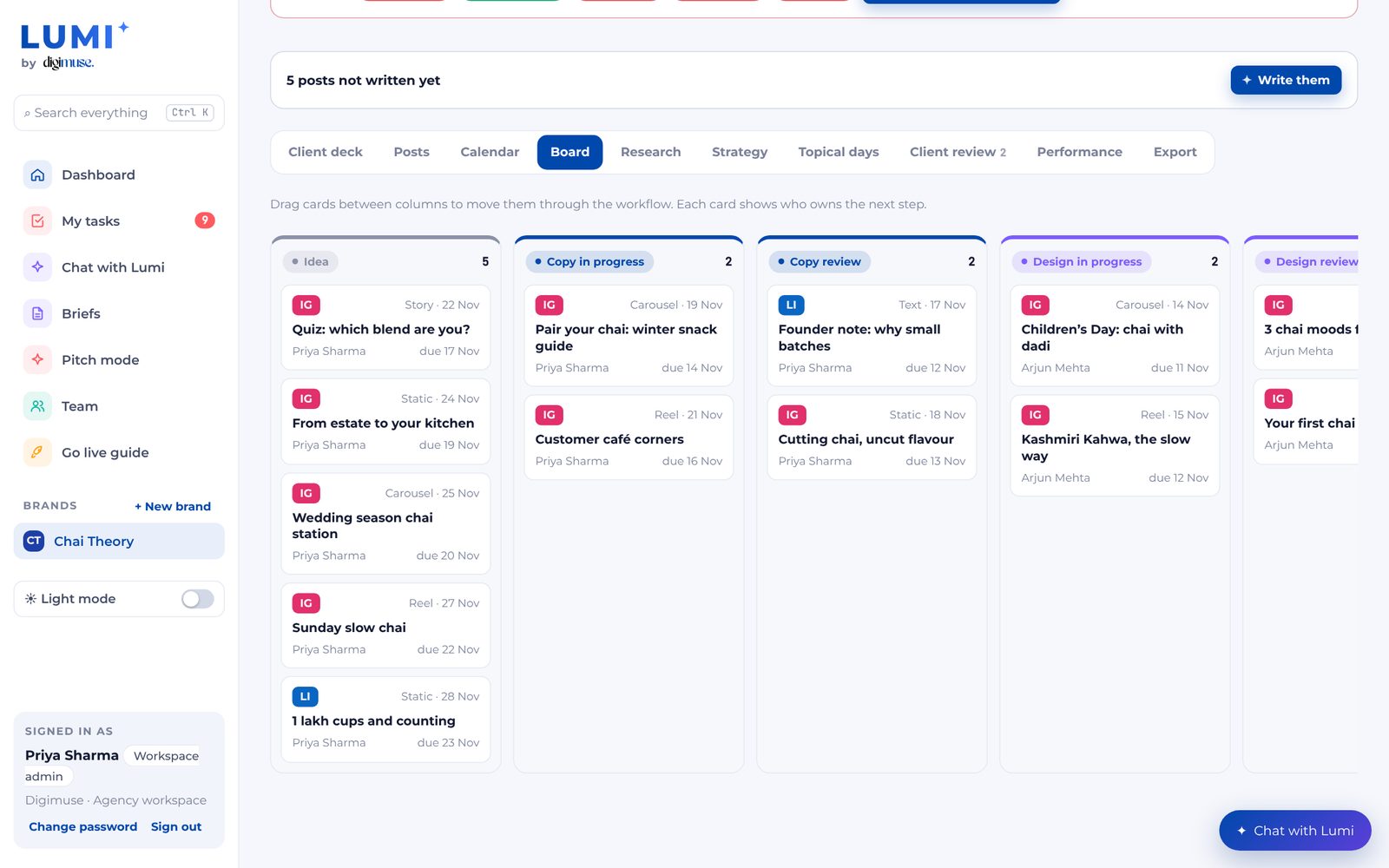Click the Write them button
This screenshot has width=1389, height=868.
[x=1286, y=80]
